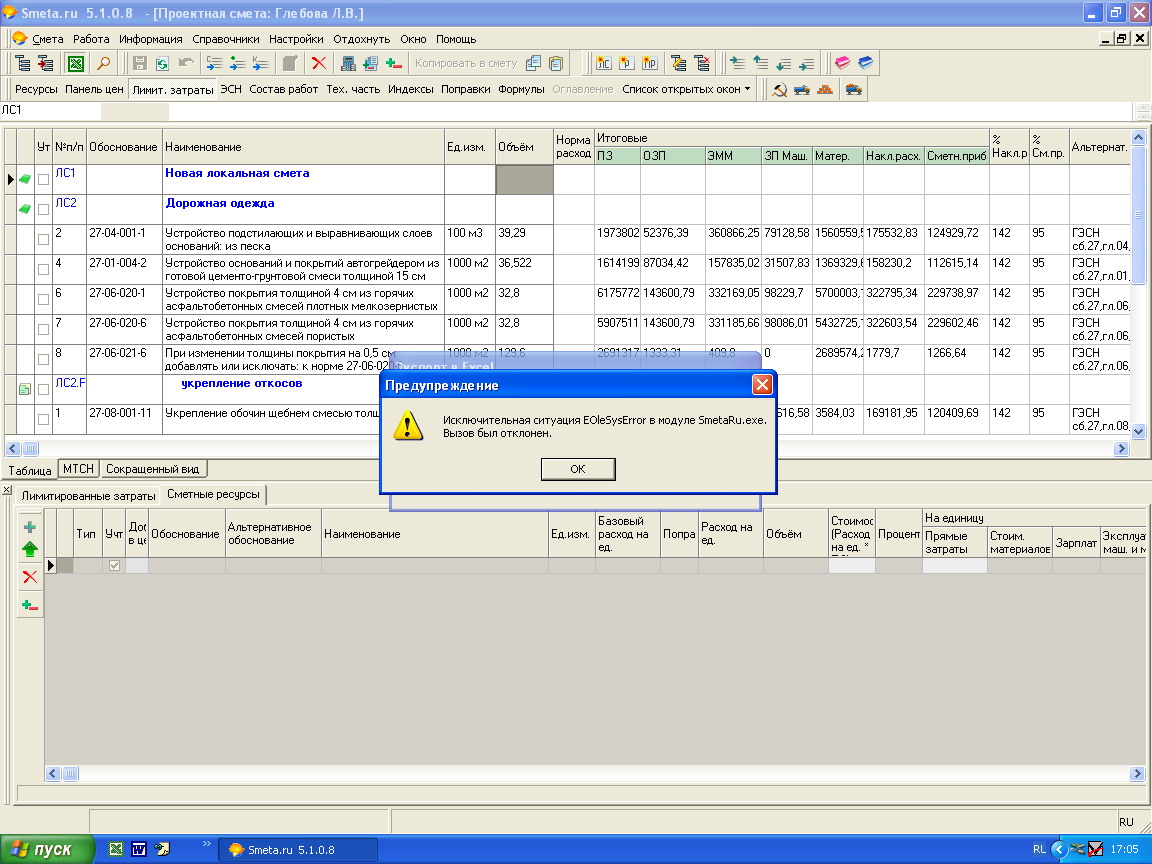Viewport: 1152px width, 864px height.
Task: Click the Smeta.ru 5.1.0.8 taskbar button
Action: point(298,850)
